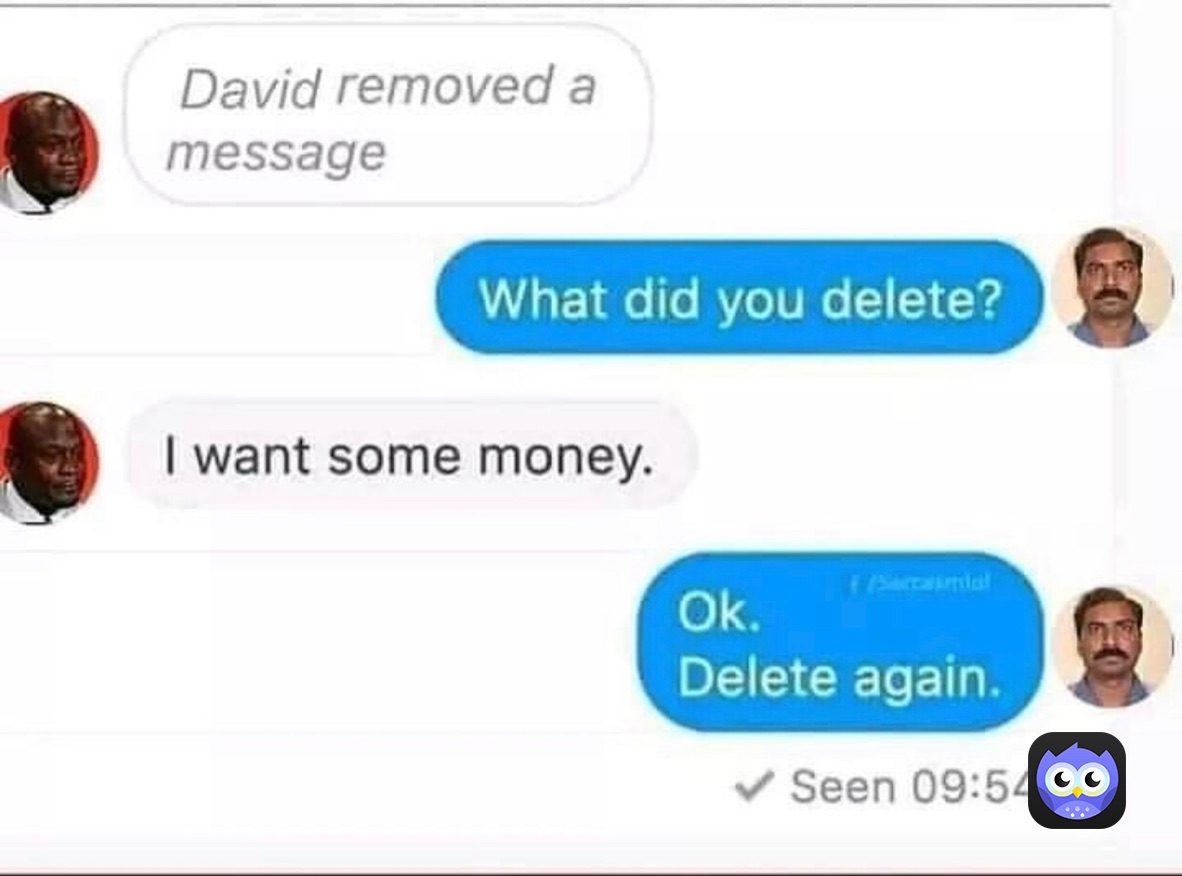Select the grey "I want some money." bubble

point(411,455)
